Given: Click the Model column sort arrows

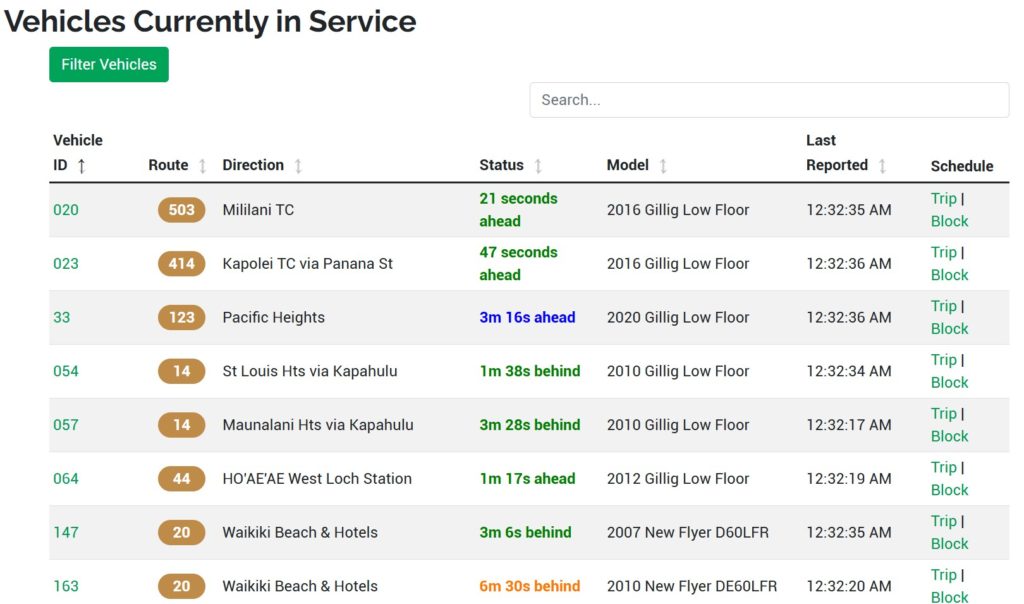Looking at the screenshot, I should pos(663,166).
